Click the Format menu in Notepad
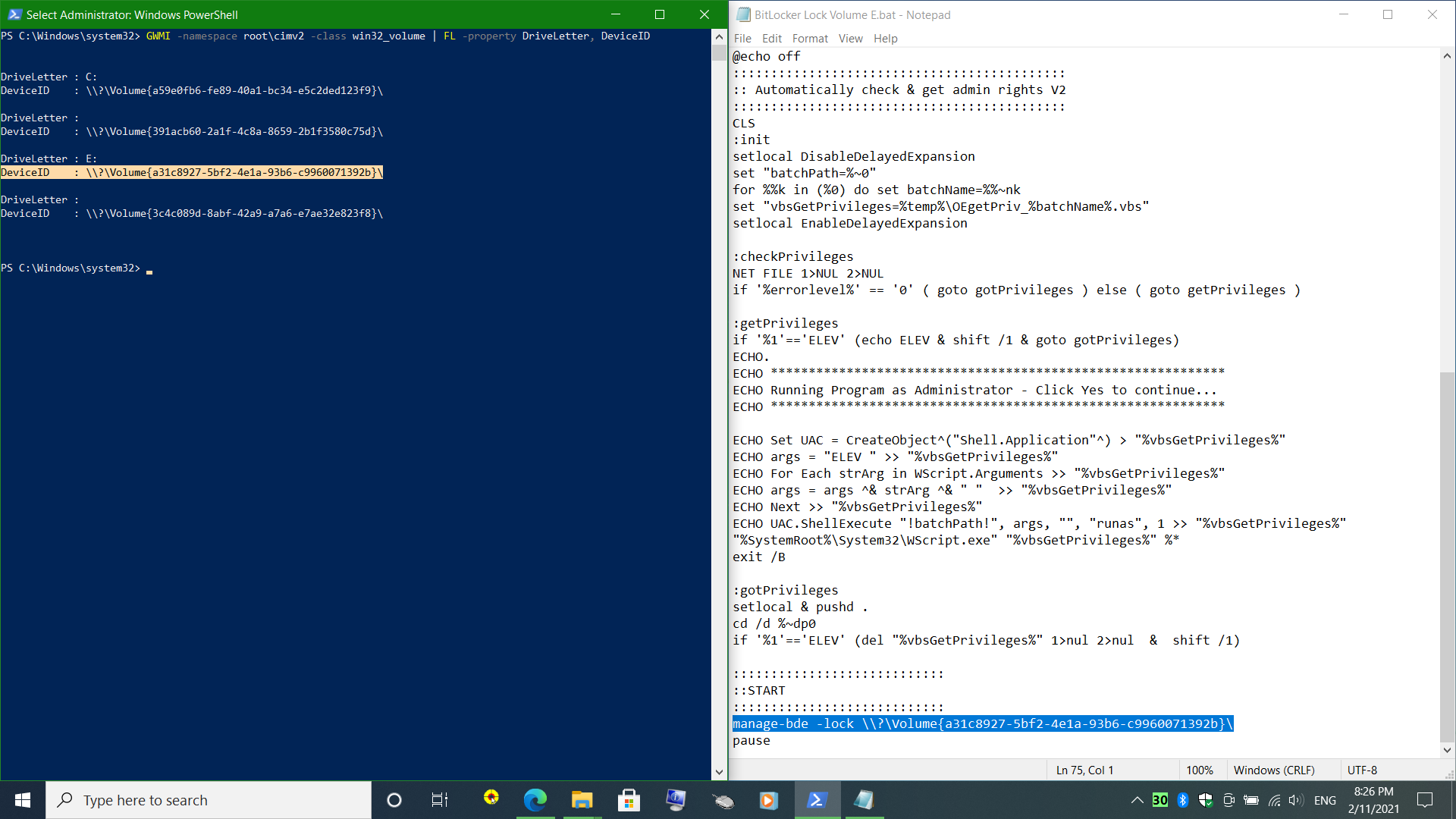Viewport: 1456px width, 819px height. pos(809,38)
